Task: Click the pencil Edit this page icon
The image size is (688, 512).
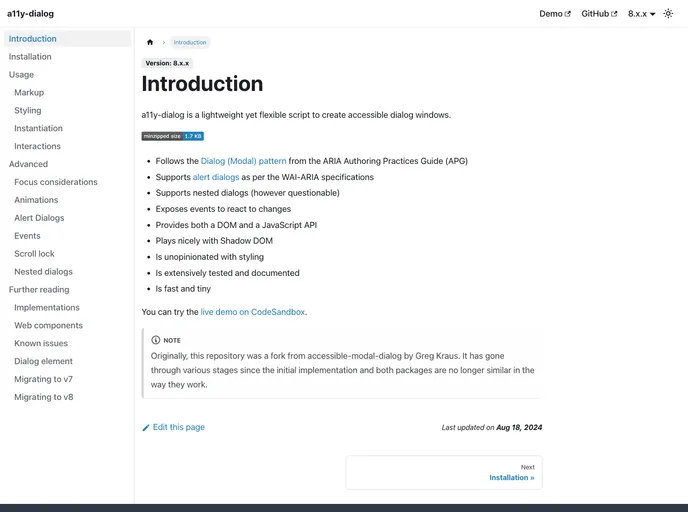Action: click(x=146, y=427)
